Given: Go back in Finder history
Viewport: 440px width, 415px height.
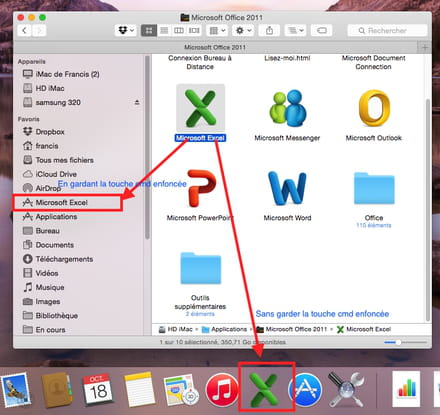Looking at the screenshot, I should (x=24, y=31).
